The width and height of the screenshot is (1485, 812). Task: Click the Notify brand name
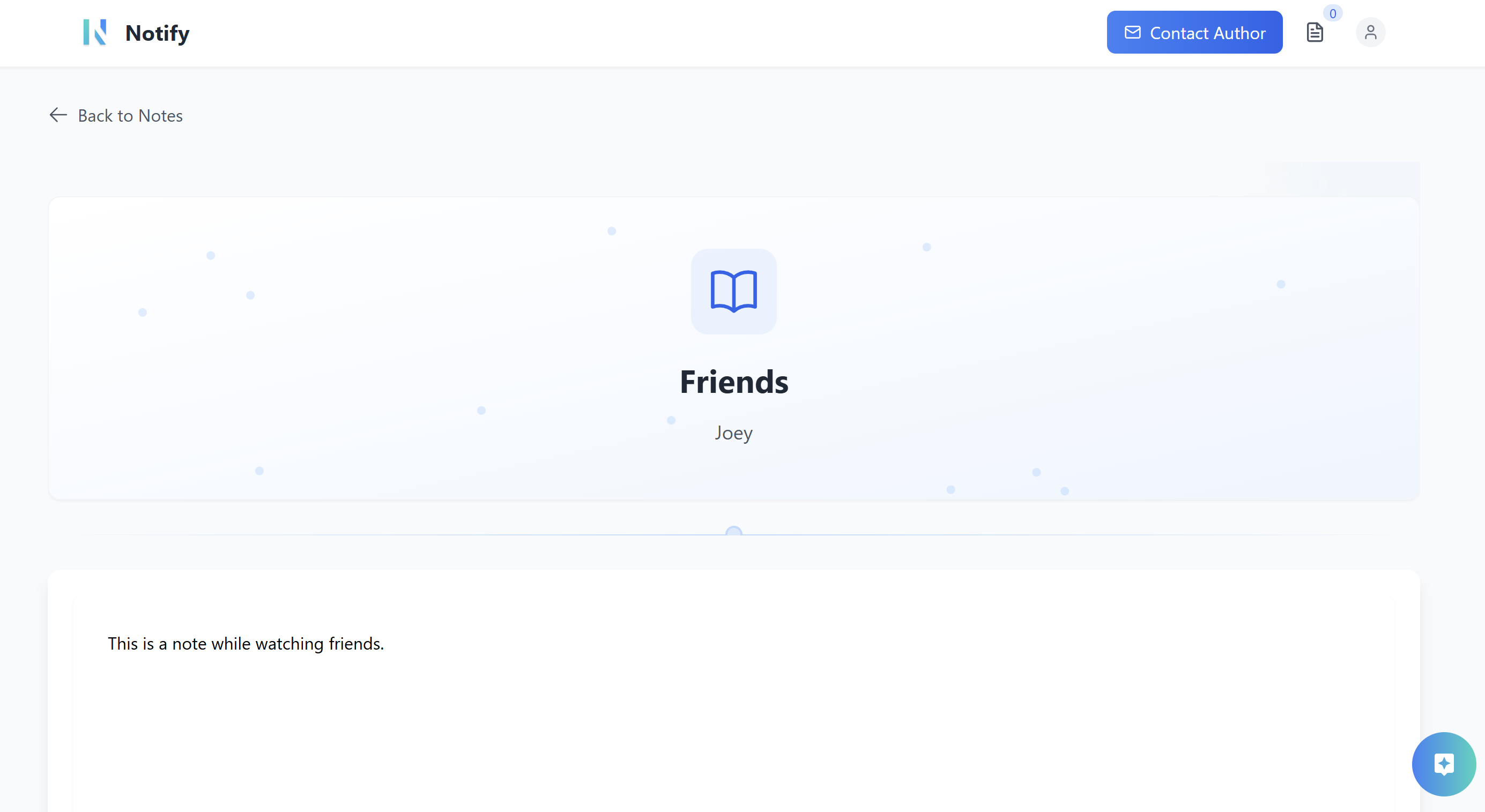point(158,33)
